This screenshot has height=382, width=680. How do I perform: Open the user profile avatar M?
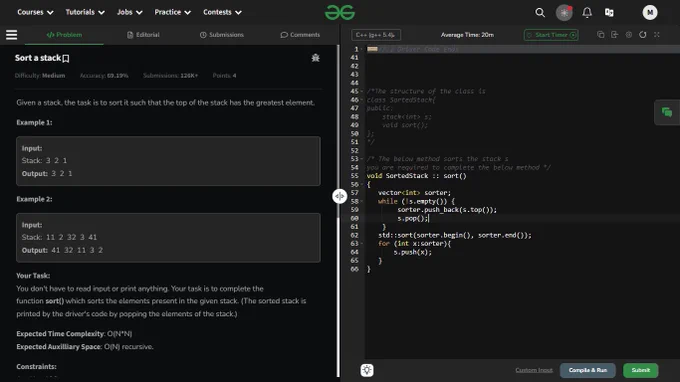click(x=650, y=13)
